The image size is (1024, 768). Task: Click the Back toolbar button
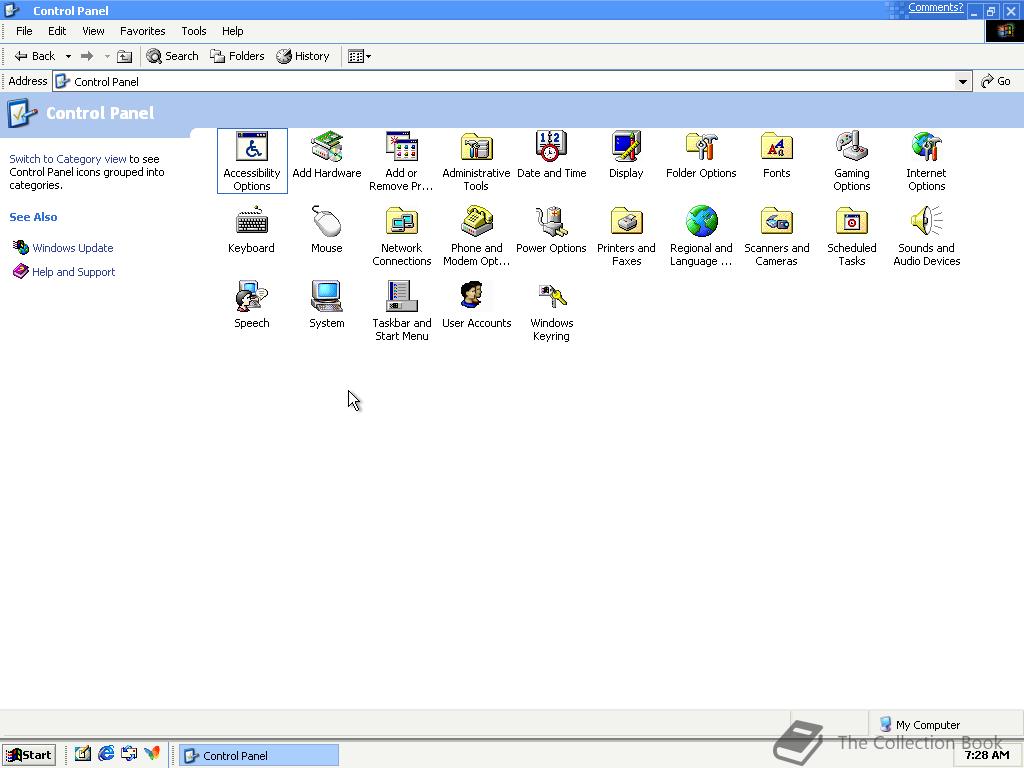pyautogui.click(x=35, y=56)
